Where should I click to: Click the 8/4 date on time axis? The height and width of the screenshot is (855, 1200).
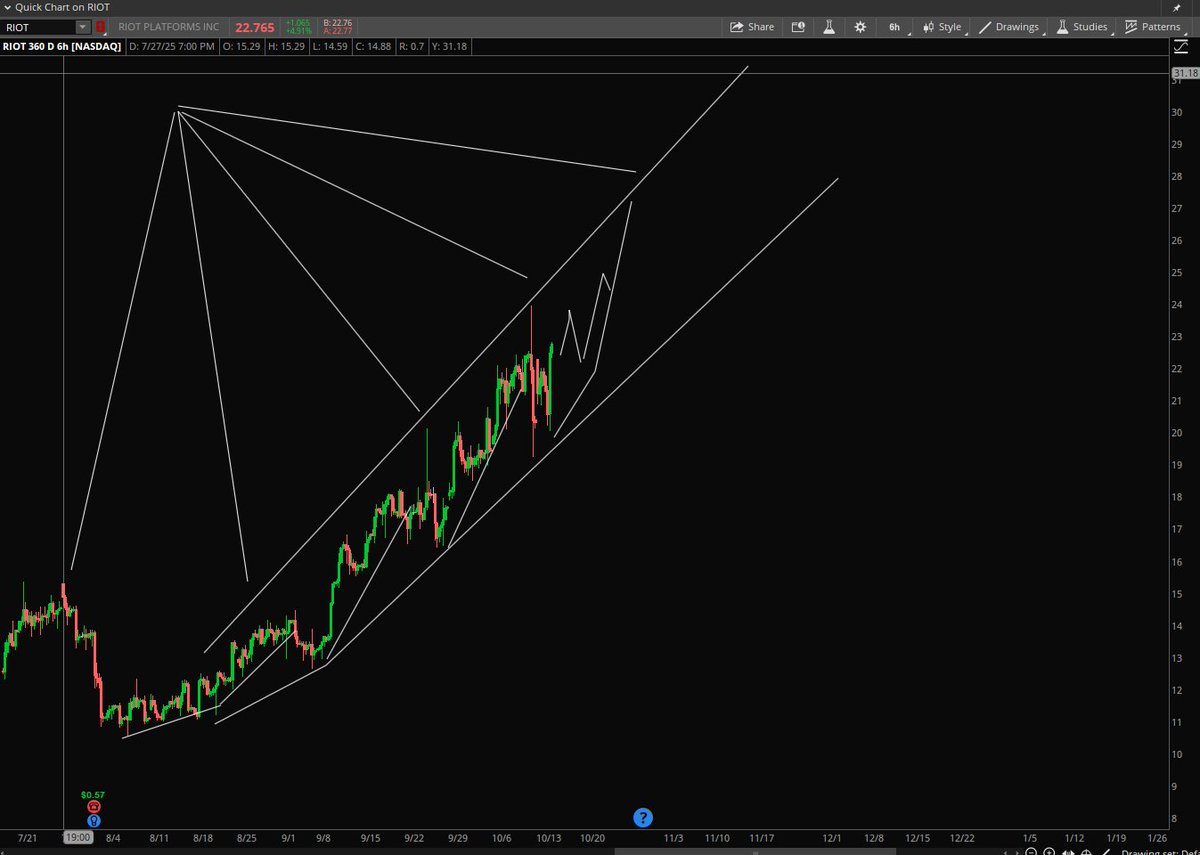(x=113, y=837)
